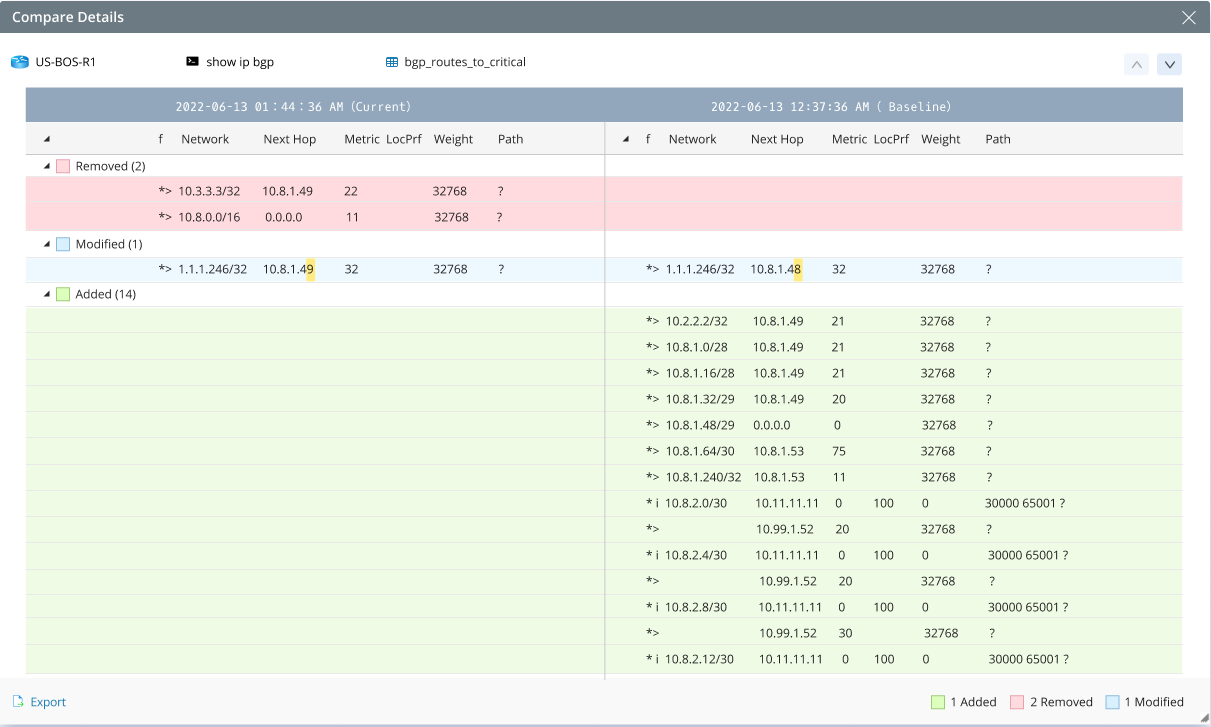Select added route 10.8.1.0/28

tap(697, 347)
